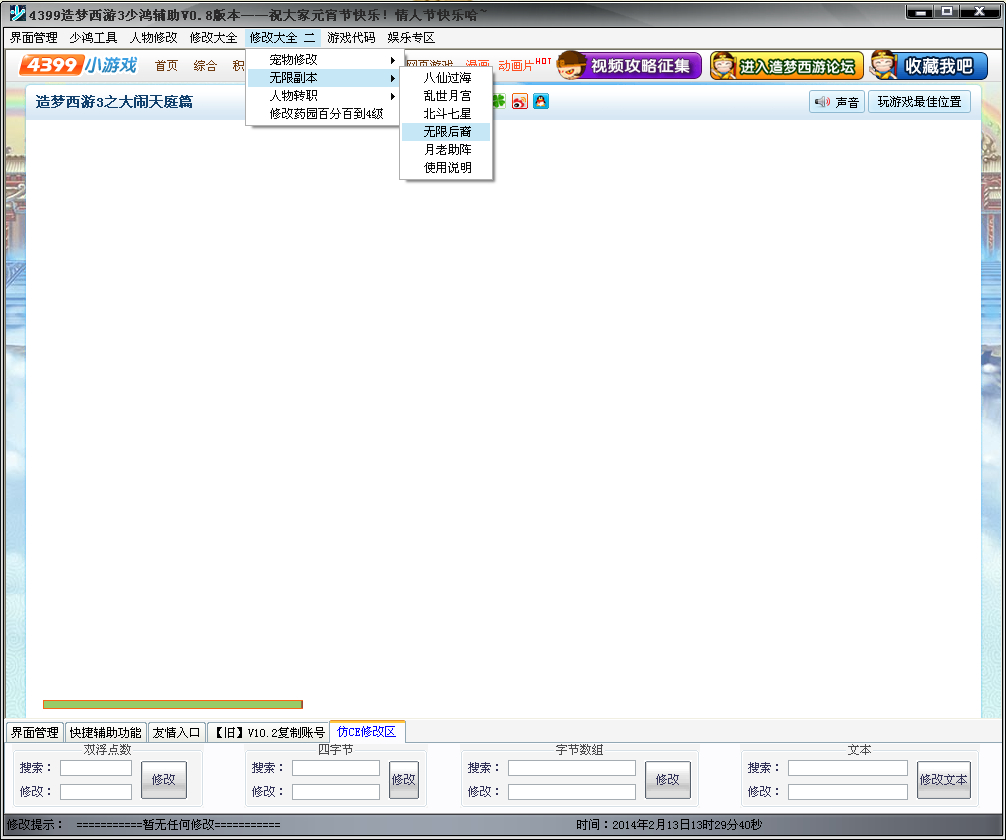Image resolution: width=1006 pixels, height=840 pixels.
Task: Open the 人物修改 menu
Action: [153, 38]
